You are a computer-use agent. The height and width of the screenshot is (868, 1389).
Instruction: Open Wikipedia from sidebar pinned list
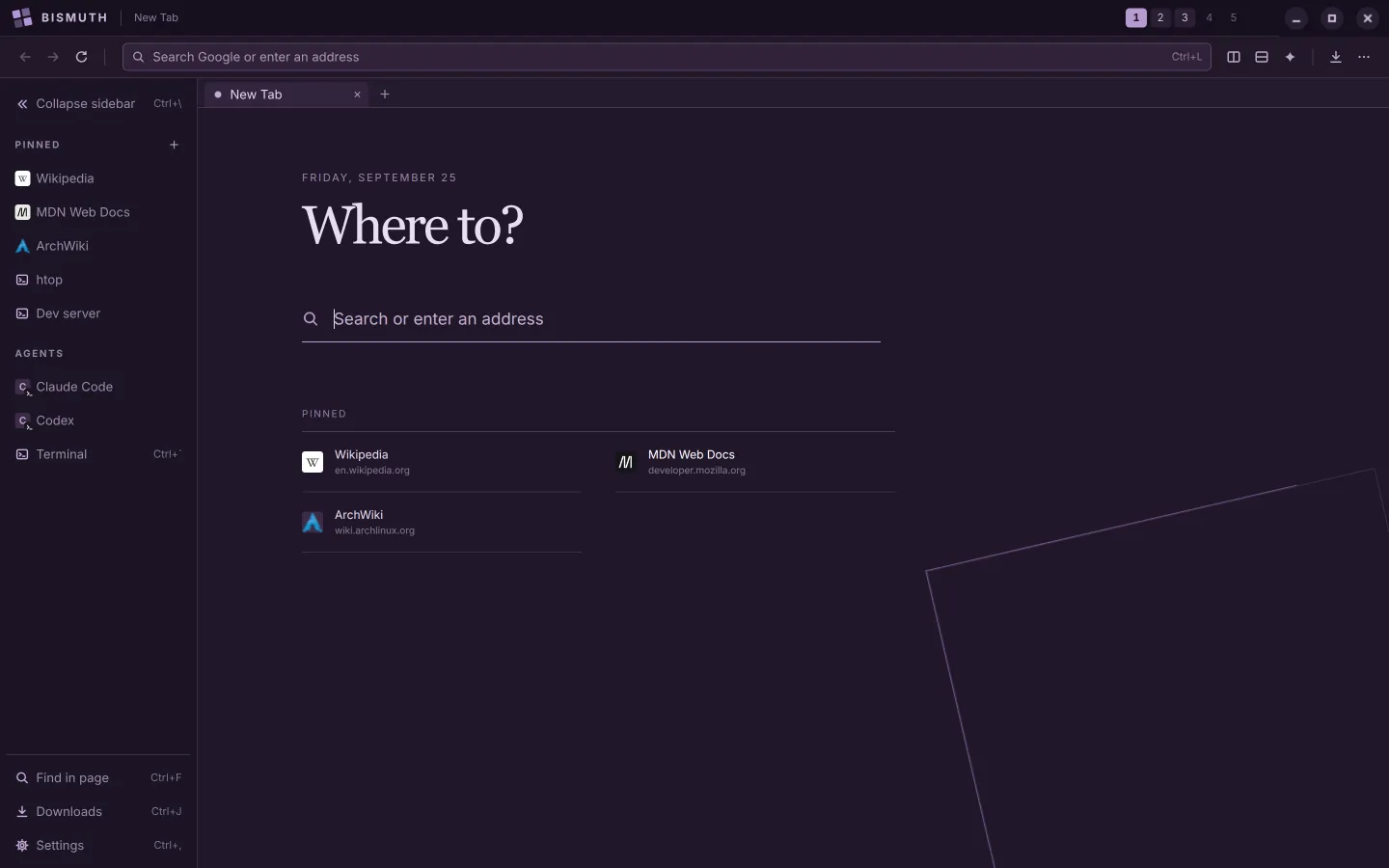coord(98,178)
